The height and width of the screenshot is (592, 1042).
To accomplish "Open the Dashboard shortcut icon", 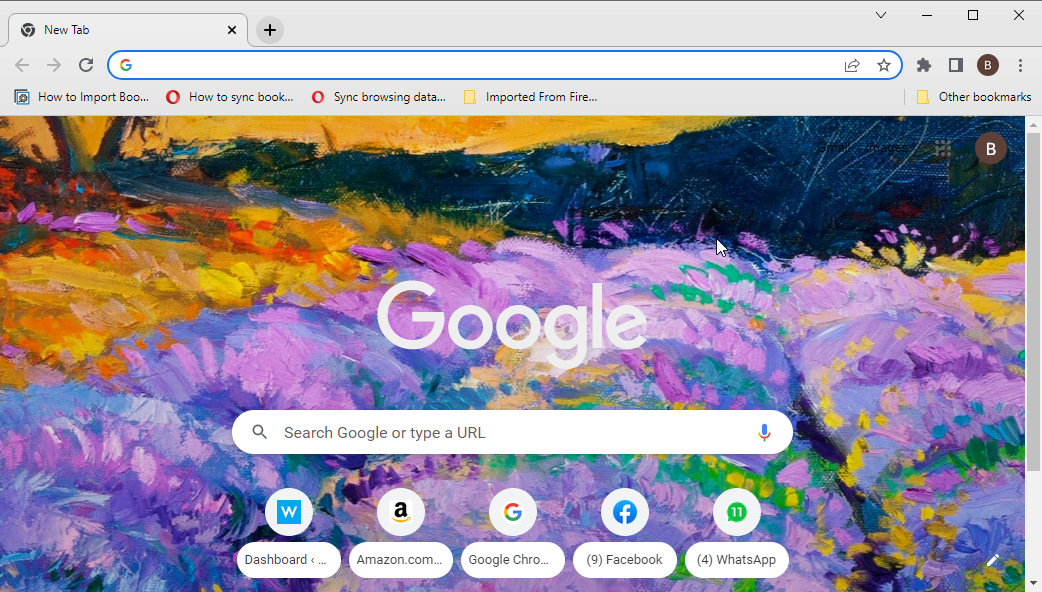I will [x=288, y=512].
